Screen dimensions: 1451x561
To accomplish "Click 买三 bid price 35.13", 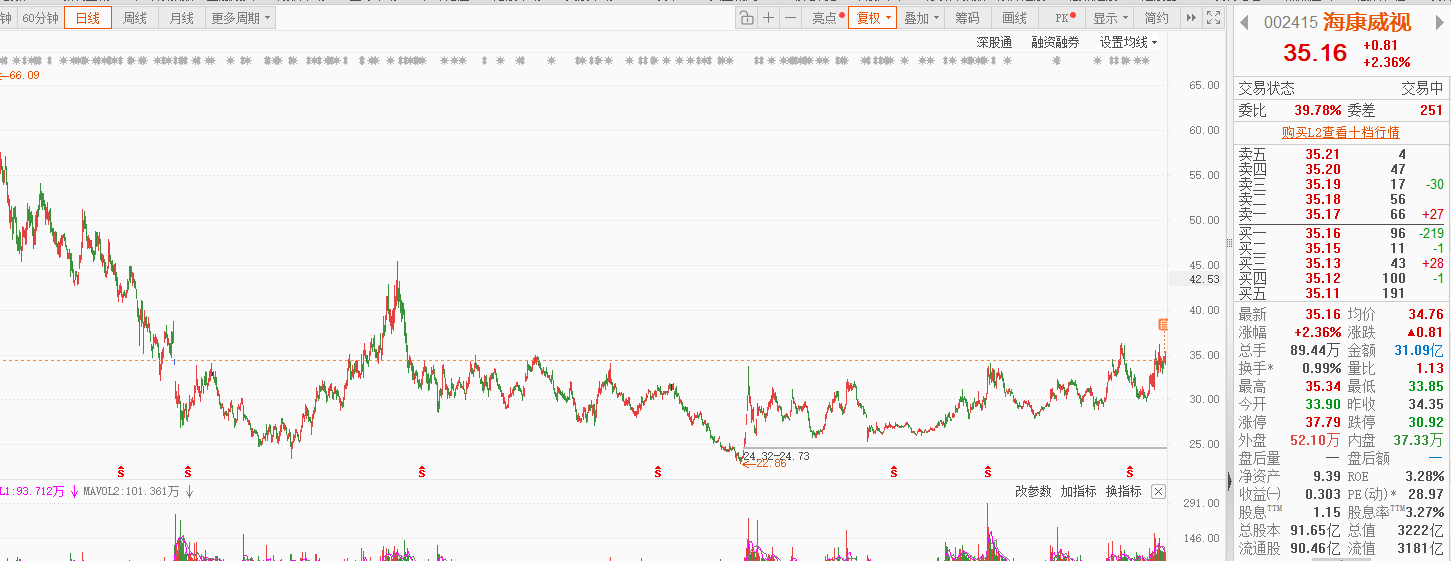I will click(x=1323, y=263).
